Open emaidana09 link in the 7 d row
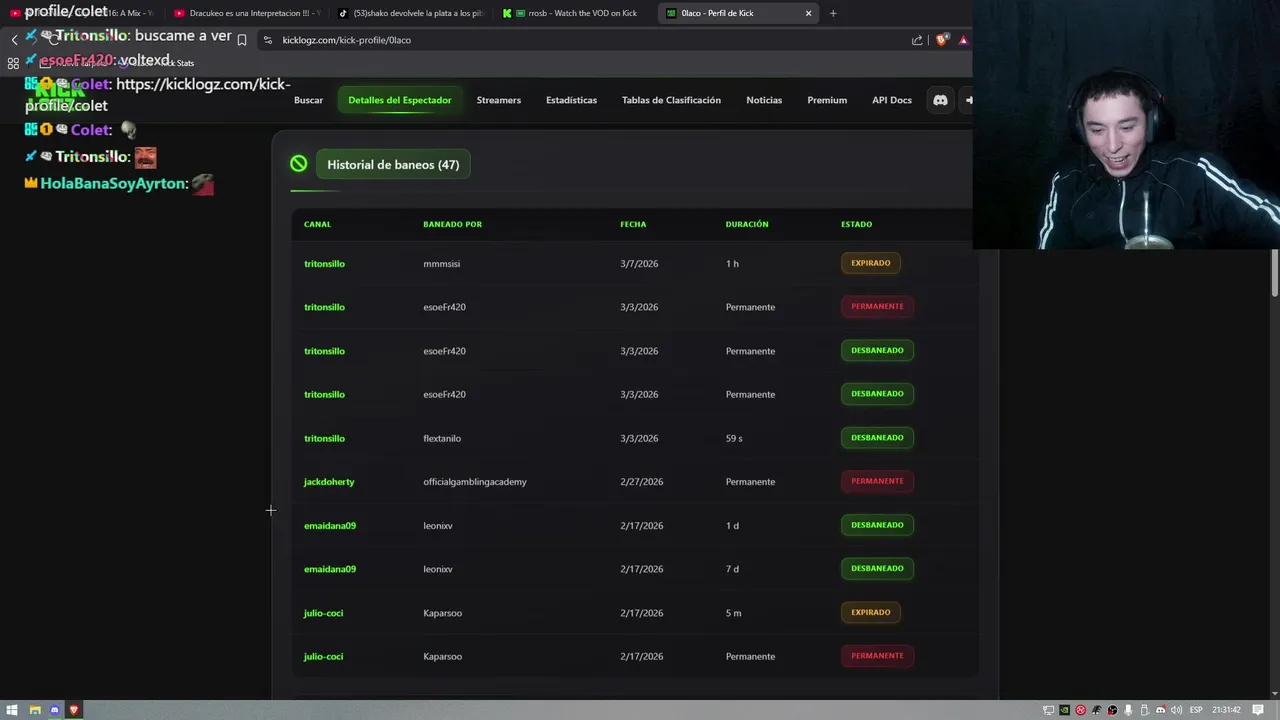This screenshot has width=1280, height=720. coord(330,569)
